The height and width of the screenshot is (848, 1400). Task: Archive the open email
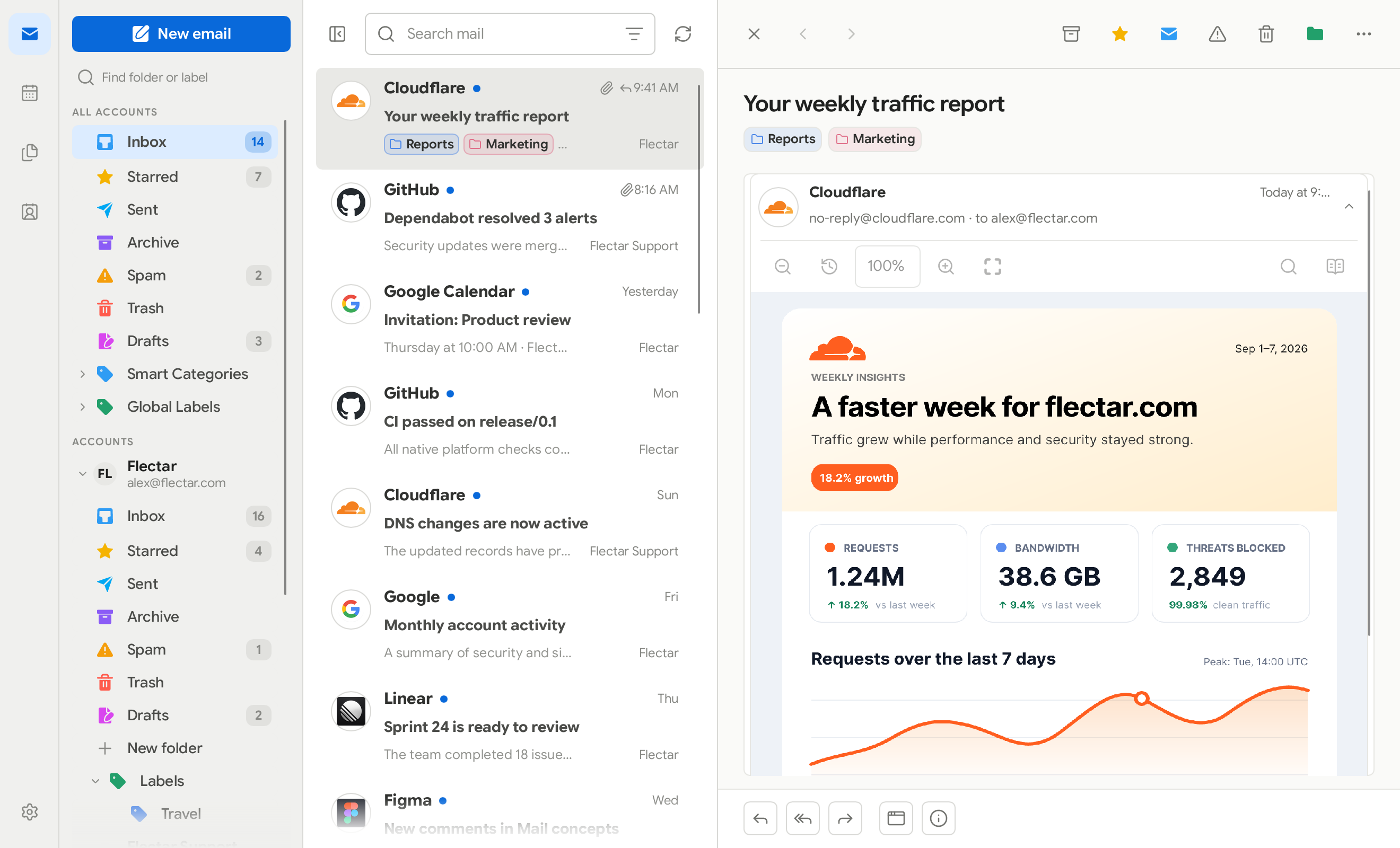pyautogui.click(x=1071, y=34)
